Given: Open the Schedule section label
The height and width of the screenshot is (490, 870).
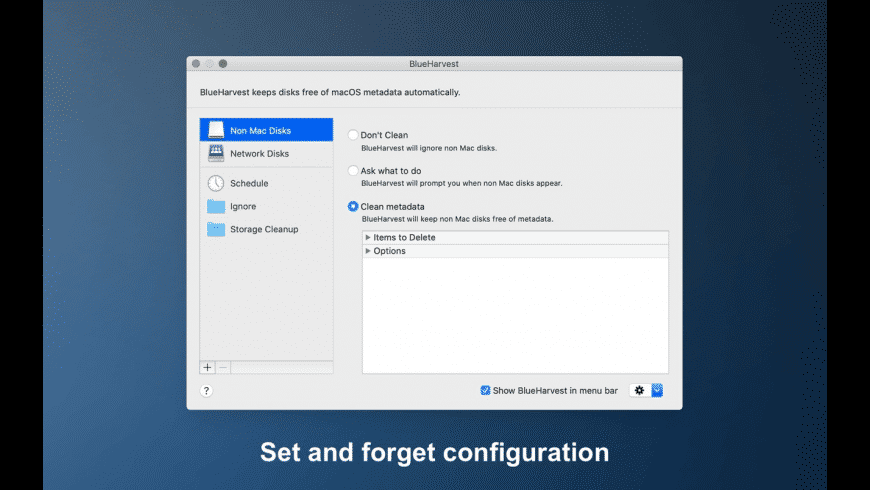Looking at the screenshot, I should click(x=249, y=183).
